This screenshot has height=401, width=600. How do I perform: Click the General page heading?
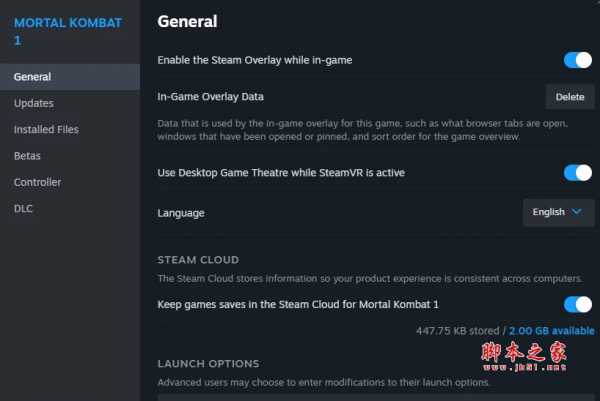click(x=187, y=21)
